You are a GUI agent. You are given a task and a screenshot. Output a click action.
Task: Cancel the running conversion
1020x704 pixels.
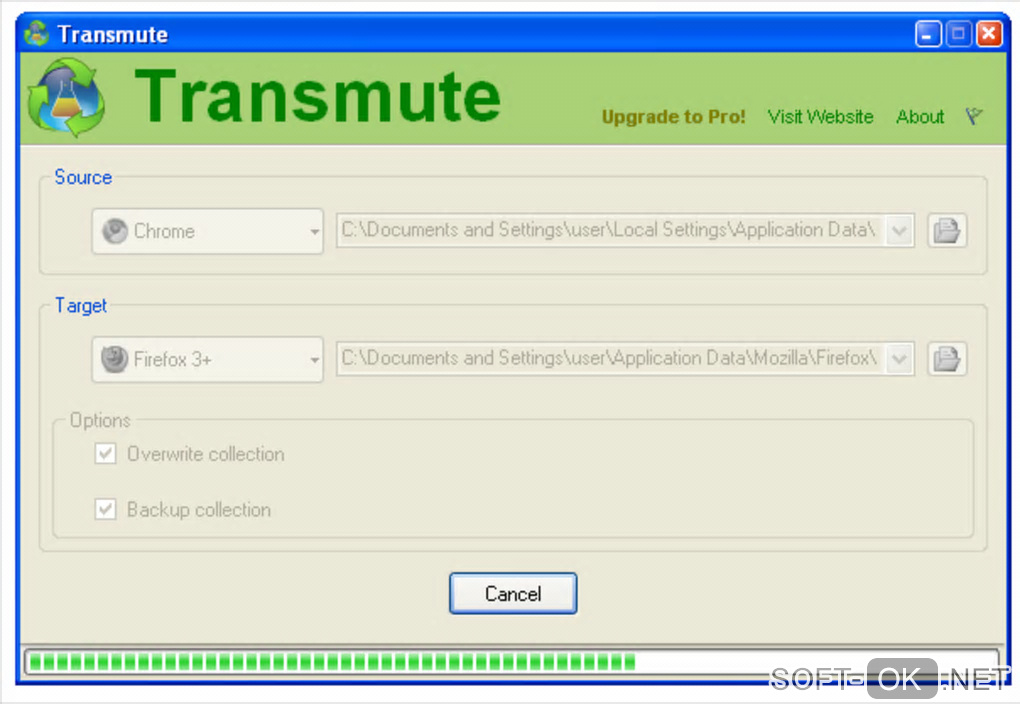(x=513, y=593)
